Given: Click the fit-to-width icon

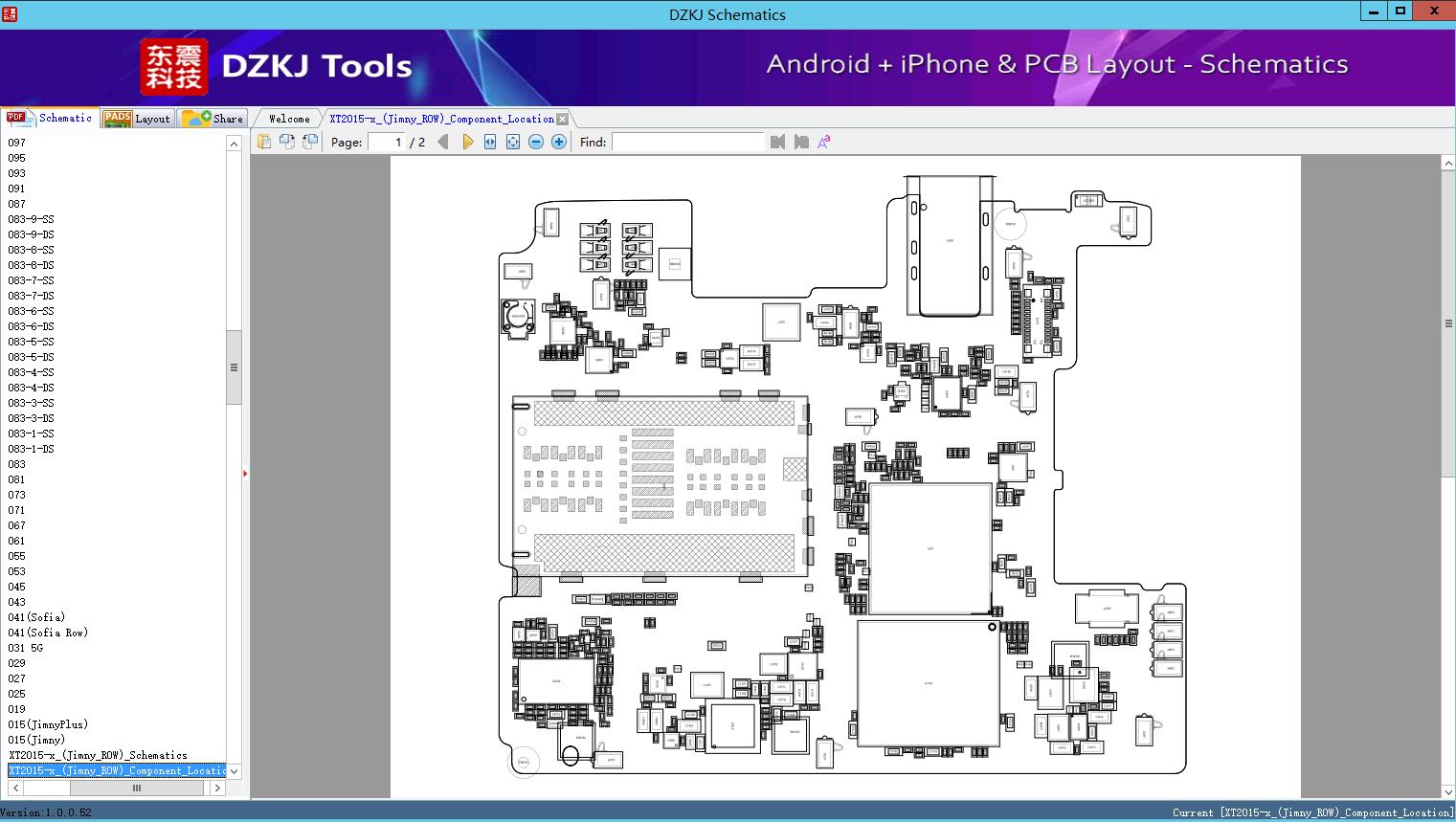Looking at the screenshot, I should click(x=490, y=142).
